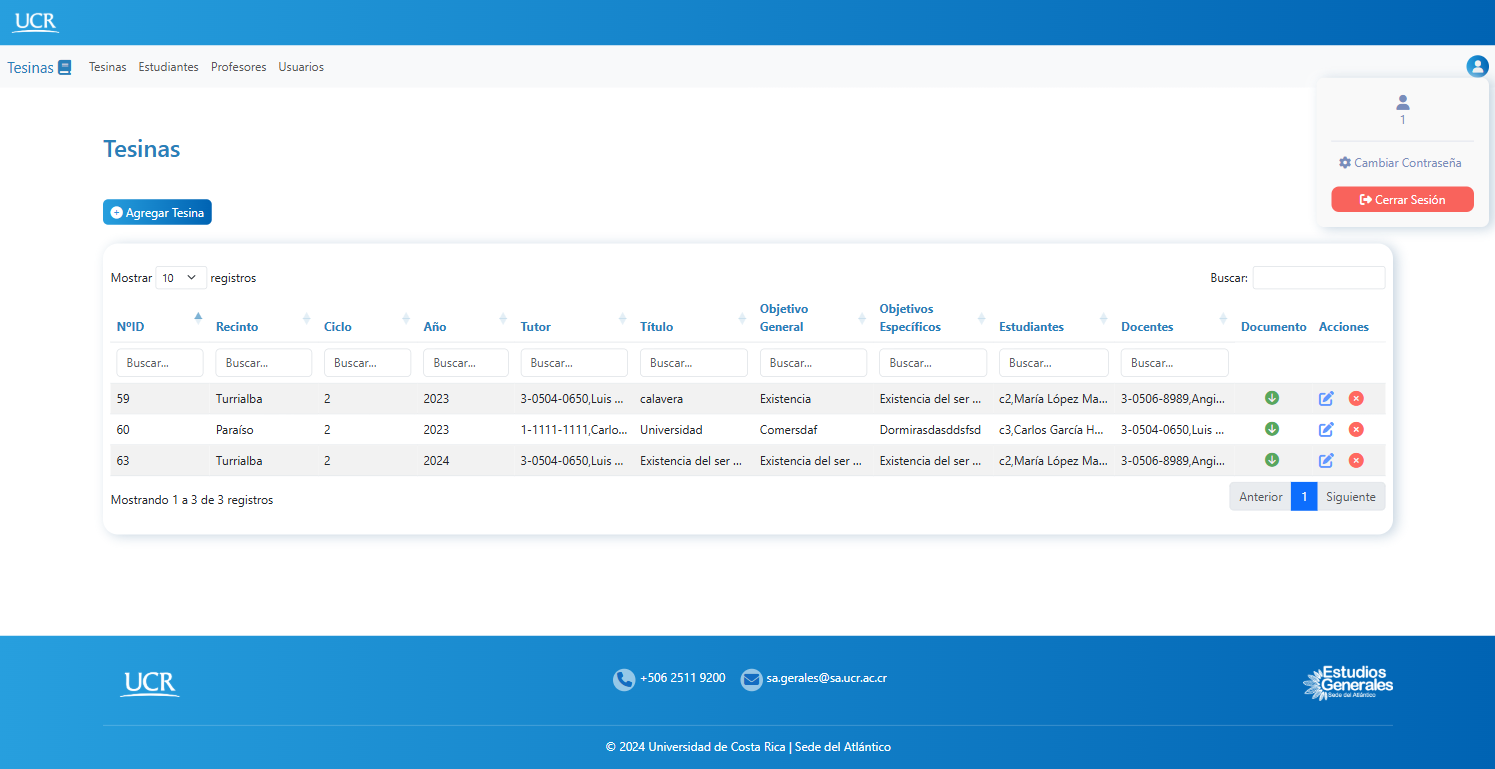Click 'Mostrando 1 a 3 de 3 registros' text
Image resolution: width=1495 pixels, height=769 pixels.
[192, 500]
